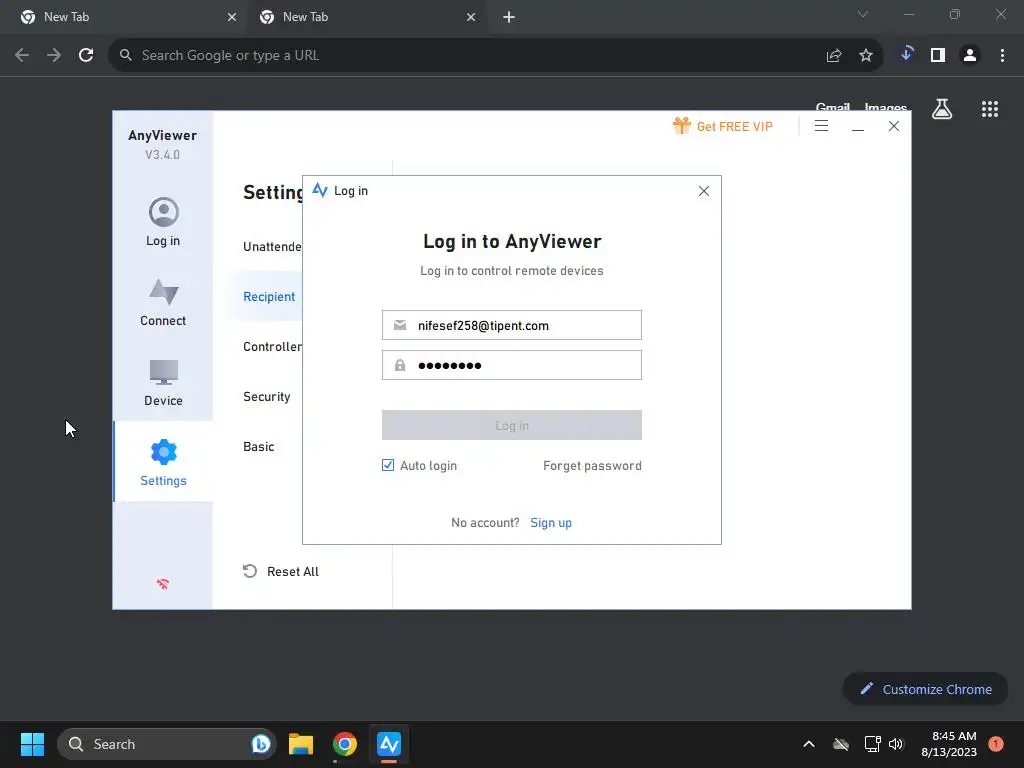The image size is (1024, 768).
Task: Select the Settings gear in sidebar
Action: [163, 452]
